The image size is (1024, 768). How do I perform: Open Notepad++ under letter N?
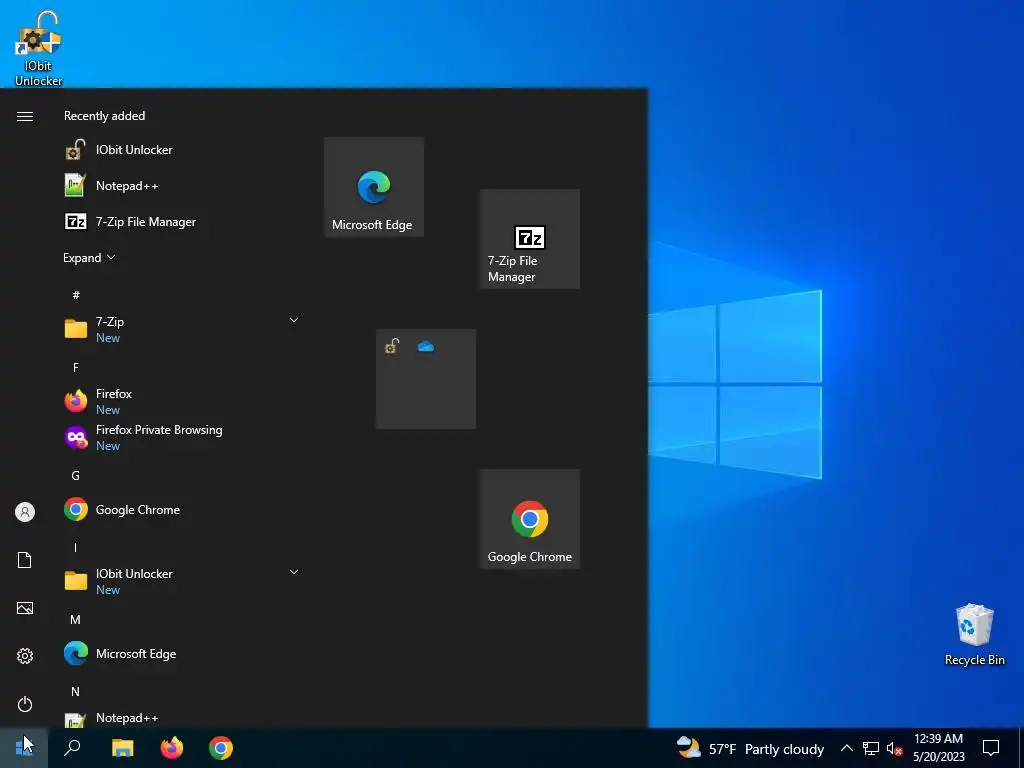(x=180, y=717)
